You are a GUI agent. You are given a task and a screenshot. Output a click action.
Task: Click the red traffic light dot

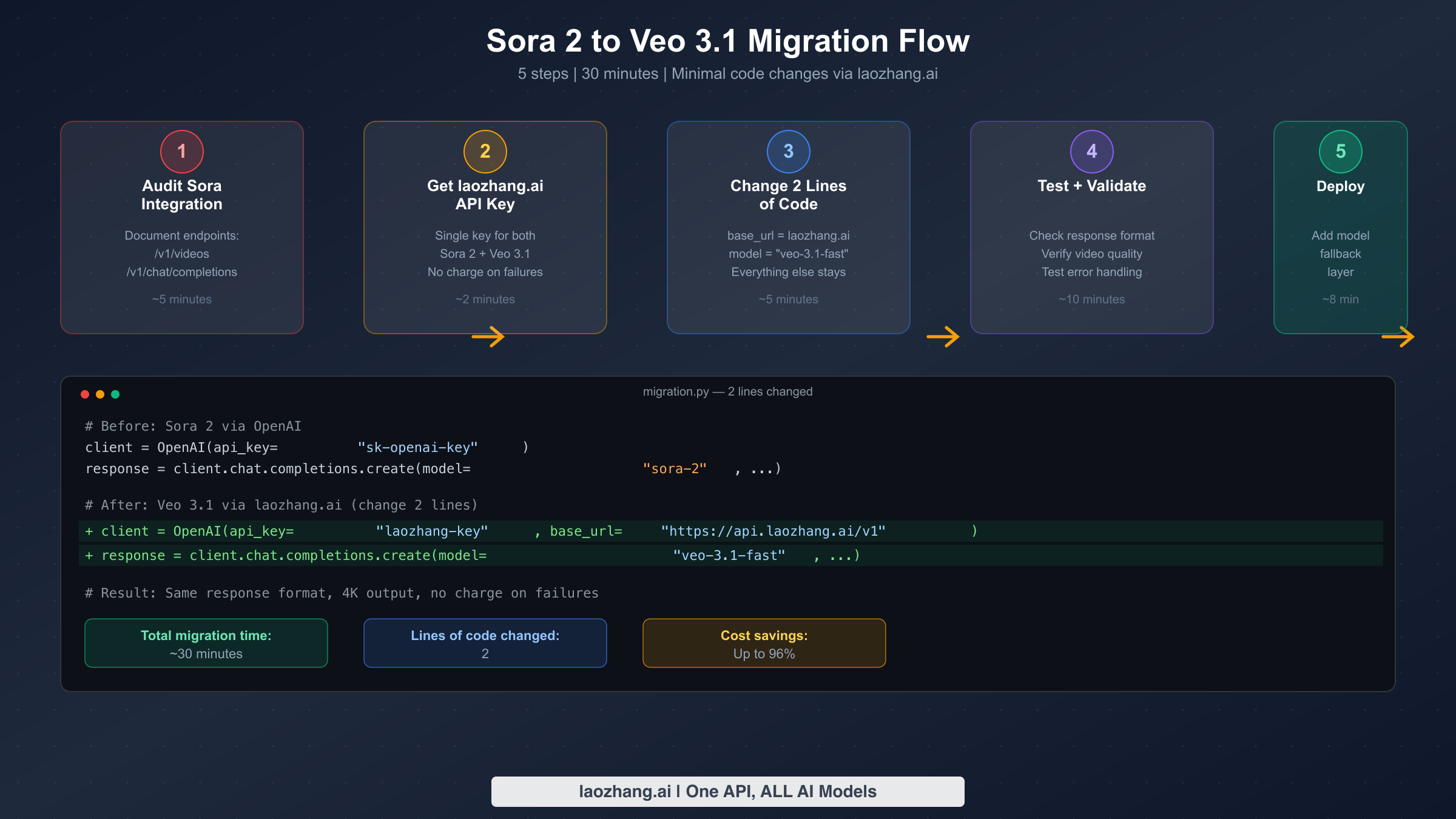[85, 394]
